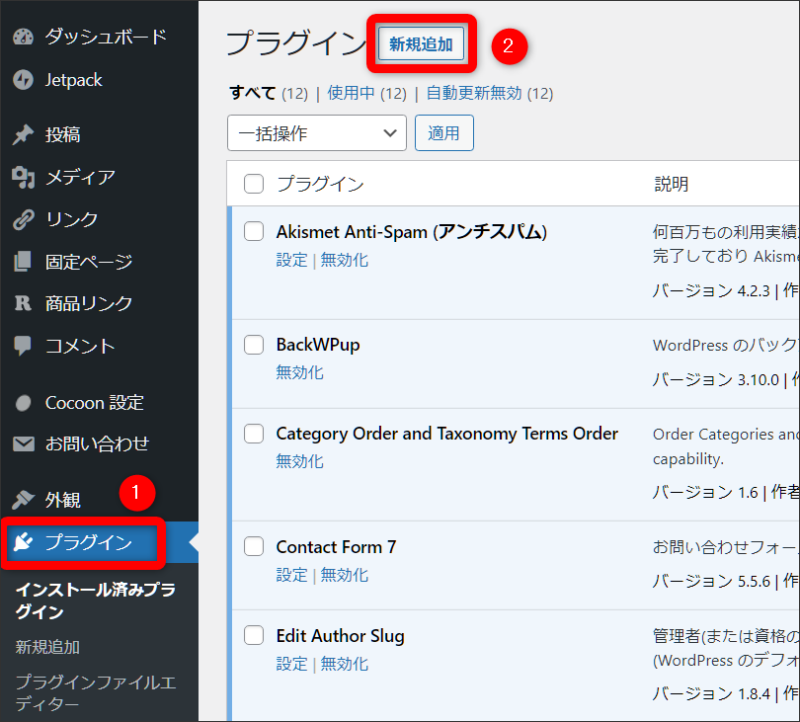
Task: Click the pages icon beside 固定ページ
Action: click(23, 262)
